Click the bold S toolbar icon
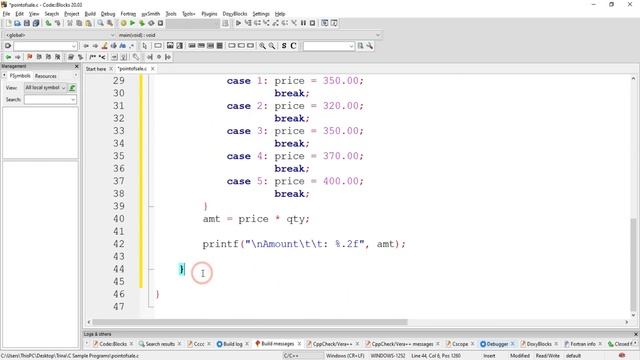 pos(284,46)
